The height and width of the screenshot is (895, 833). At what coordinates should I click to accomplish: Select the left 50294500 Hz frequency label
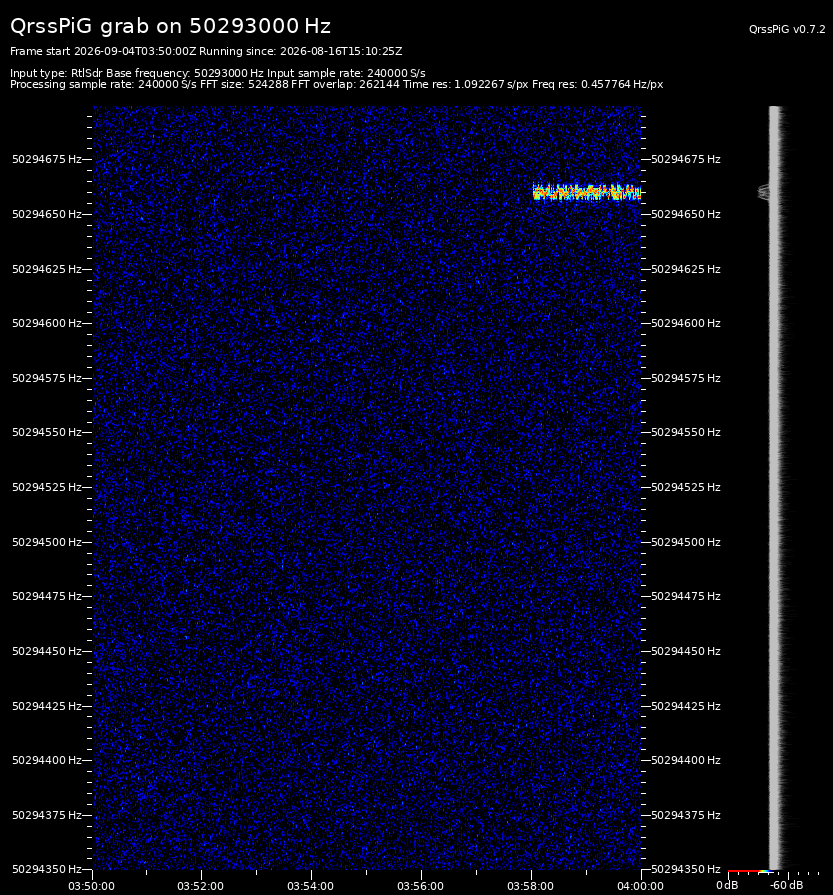point(47,542)
